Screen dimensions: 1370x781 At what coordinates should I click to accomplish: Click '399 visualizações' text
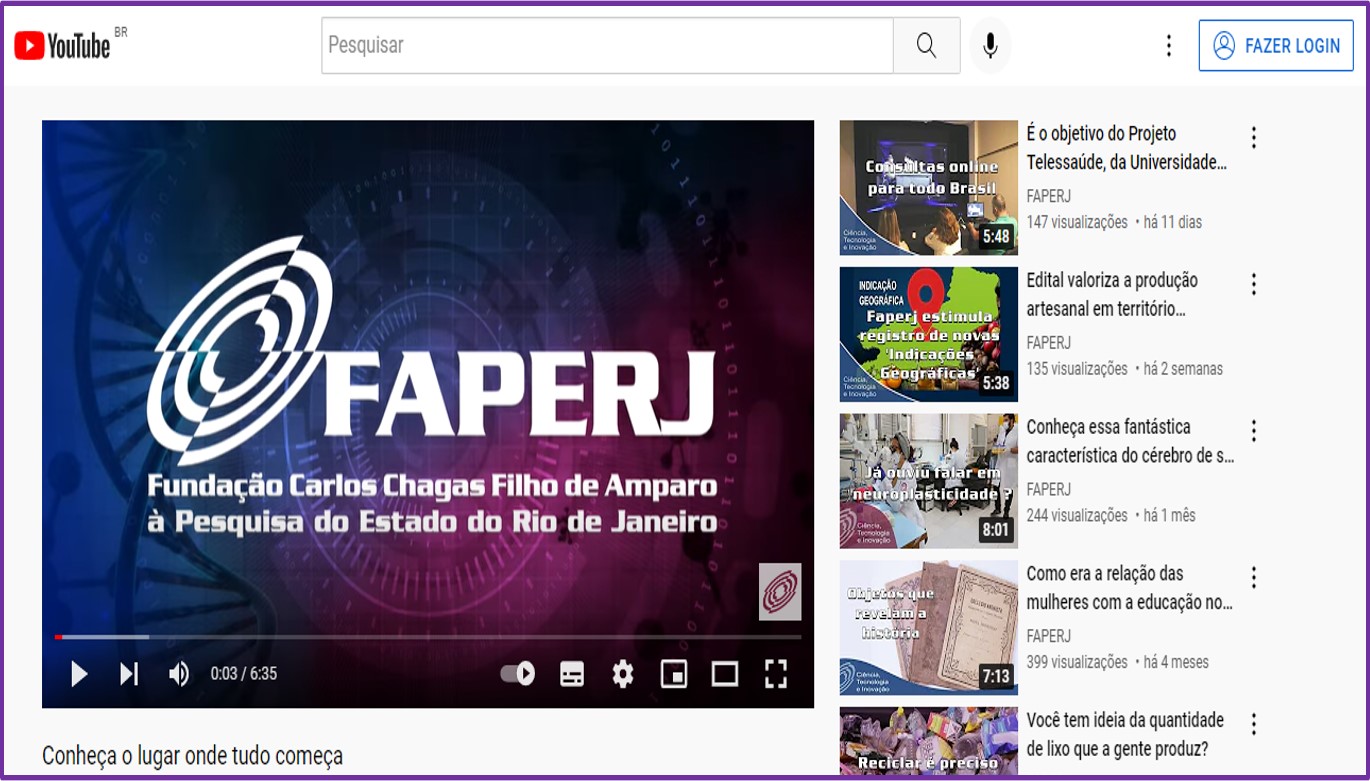tap(1077, 662)
